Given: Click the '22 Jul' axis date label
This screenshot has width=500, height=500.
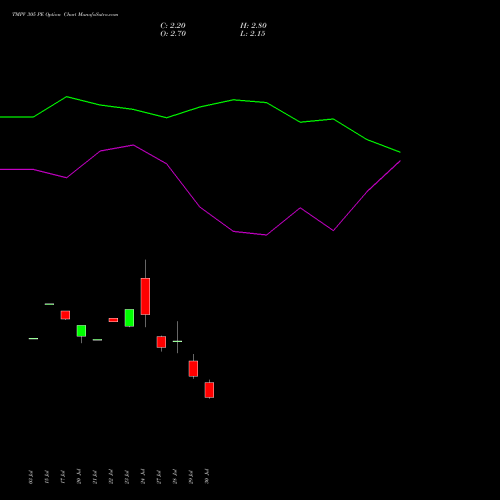Looking at the screenshot, I should 111,477.
